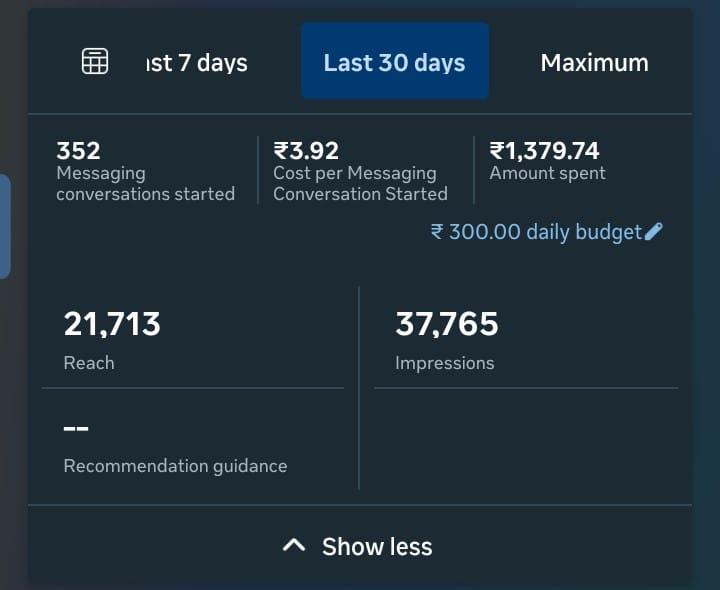Image resolution: width=720 pixels, height=590 pixels.
Task: Click the ₹3.92 cost value
Action: pyautogui.click(x=306, y=151)
